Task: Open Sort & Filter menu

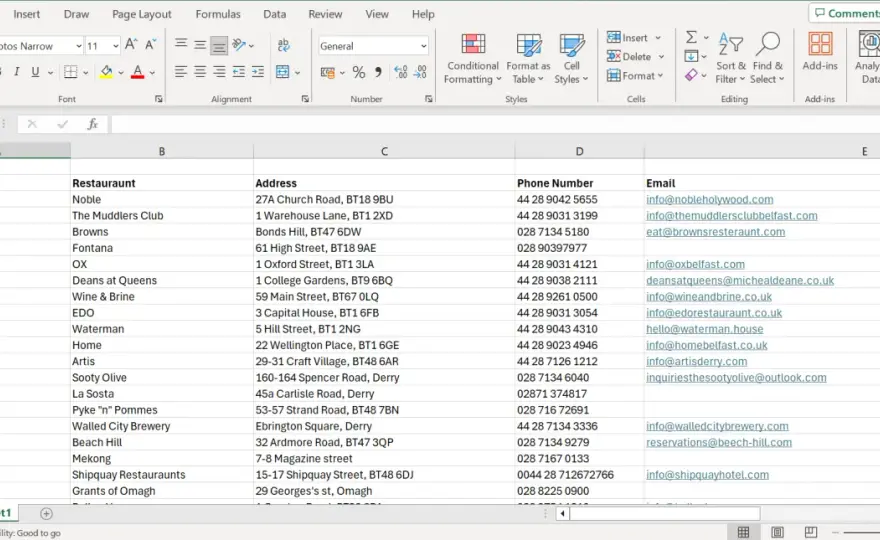Action: pos(731,58)
